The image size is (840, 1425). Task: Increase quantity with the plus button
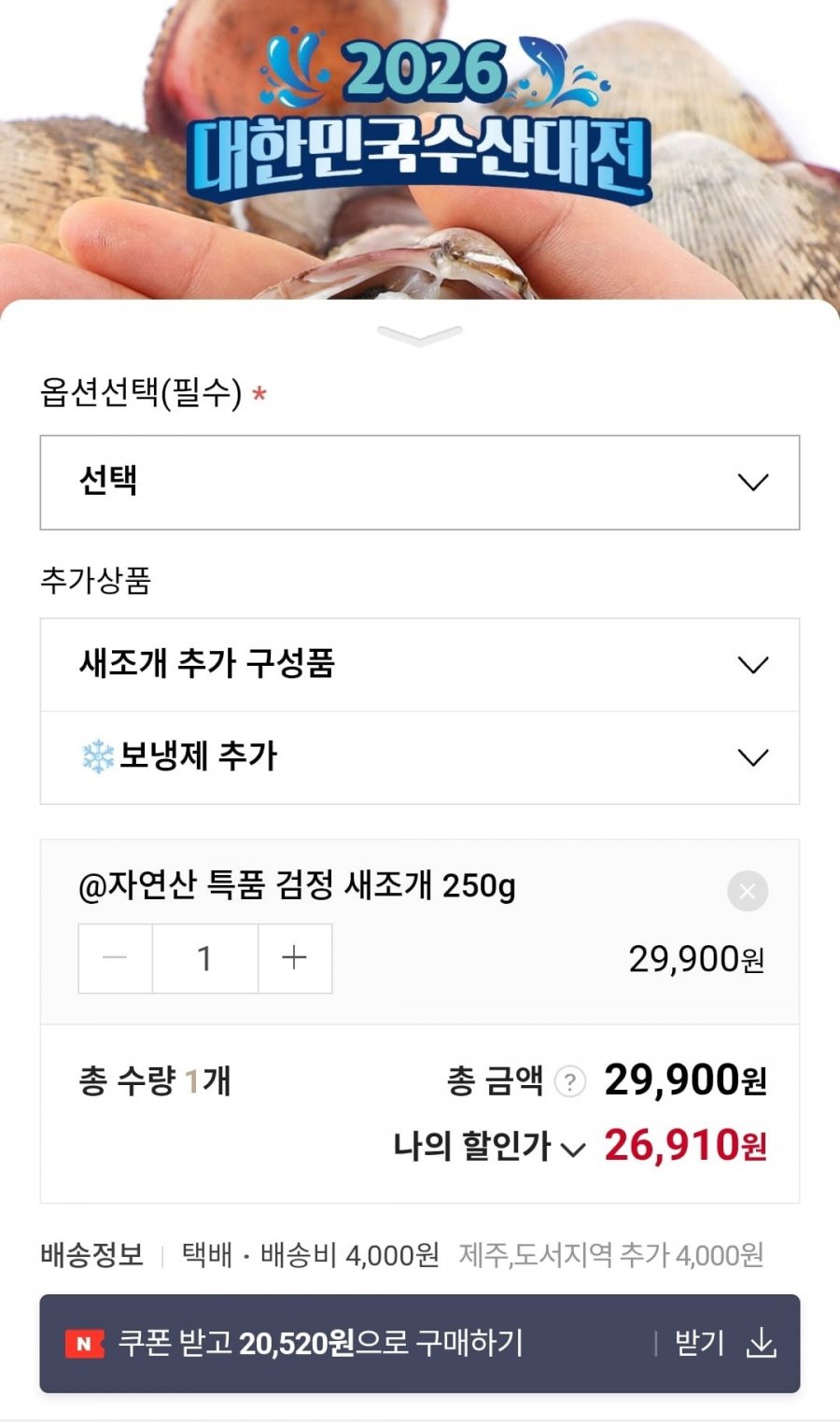[294, 958]
